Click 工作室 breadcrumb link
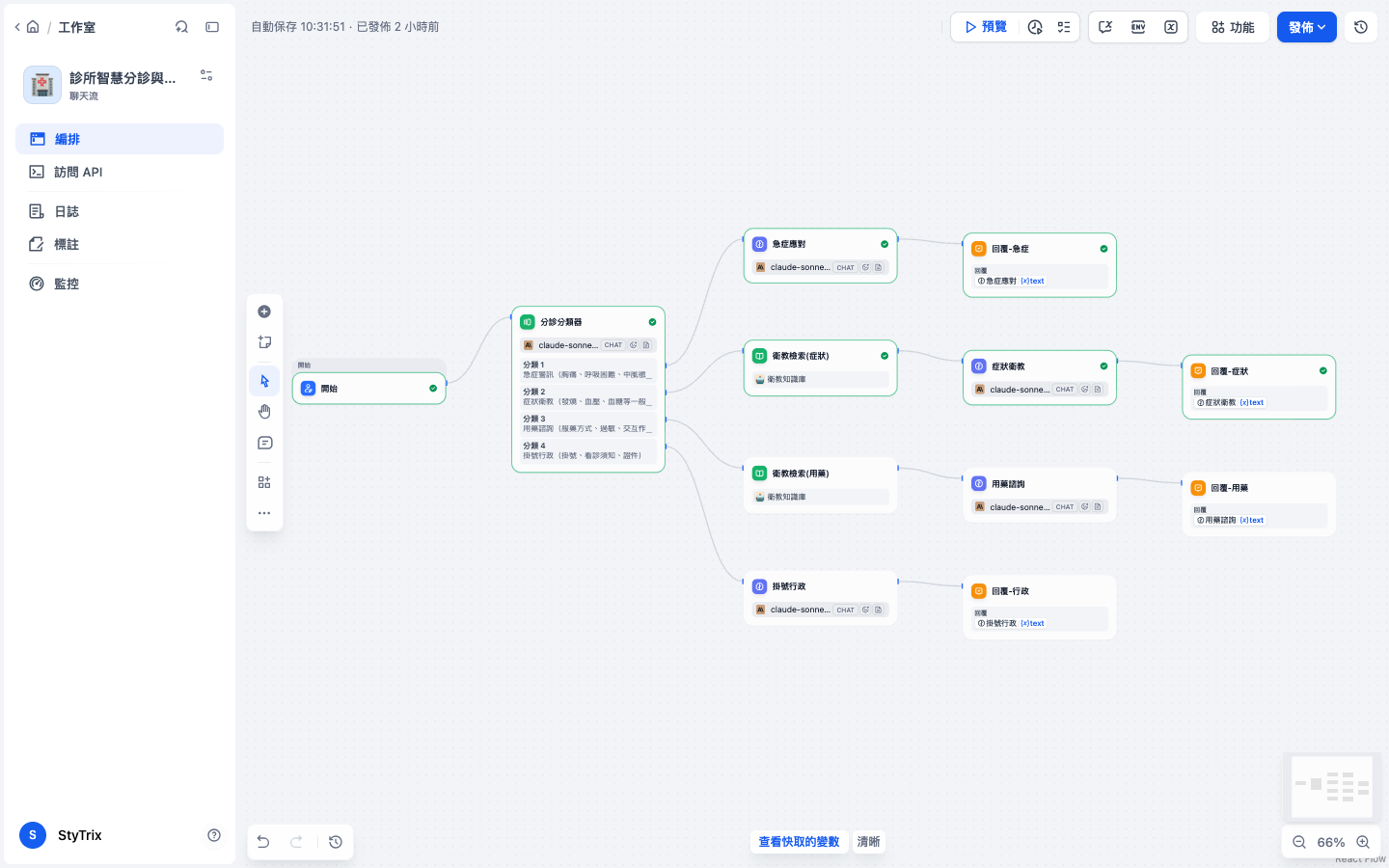This screenshot has height=868, width=1389. 76,27
